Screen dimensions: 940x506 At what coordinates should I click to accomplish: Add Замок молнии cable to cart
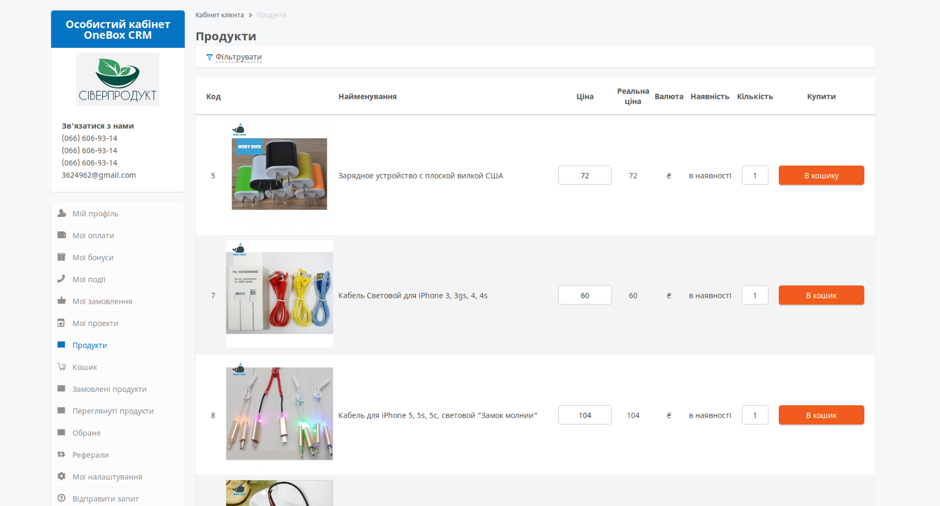[821, 415]
